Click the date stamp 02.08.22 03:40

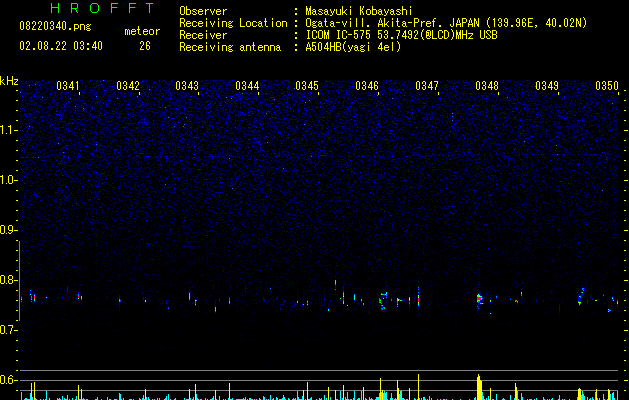click(x=61, y=46)
